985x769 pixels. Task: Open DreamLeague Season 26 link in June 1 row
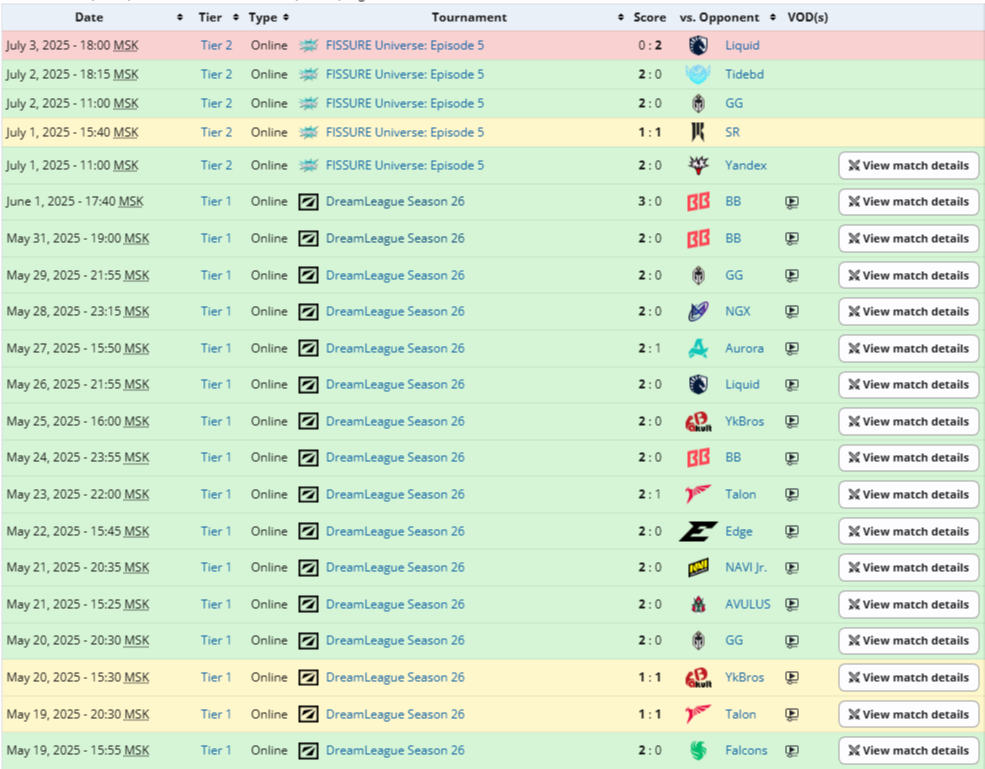pyautogui.click(x=395, y=201)
